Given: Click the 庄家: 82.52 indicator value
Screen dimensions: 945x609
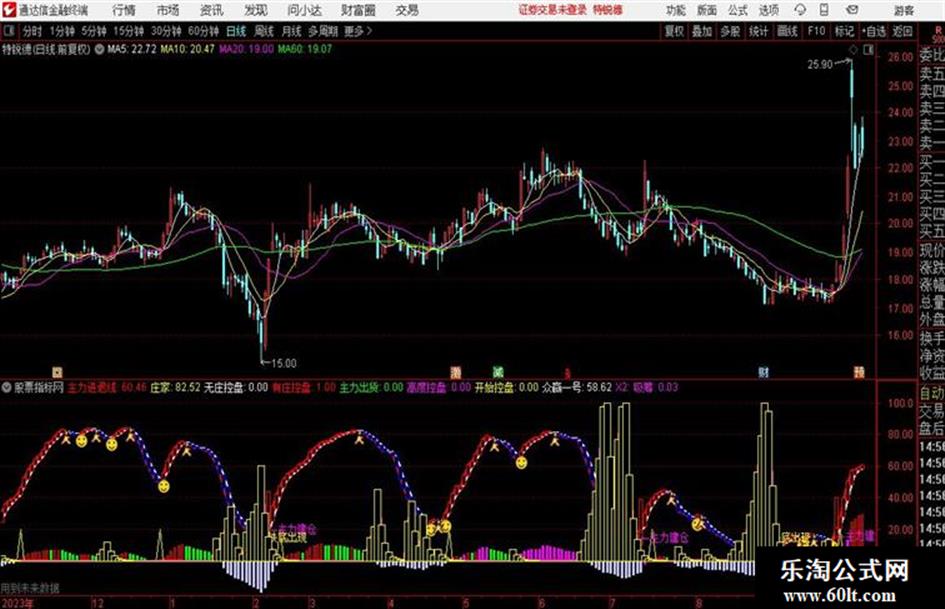Looking at the screenshot, I should [175, 387].
